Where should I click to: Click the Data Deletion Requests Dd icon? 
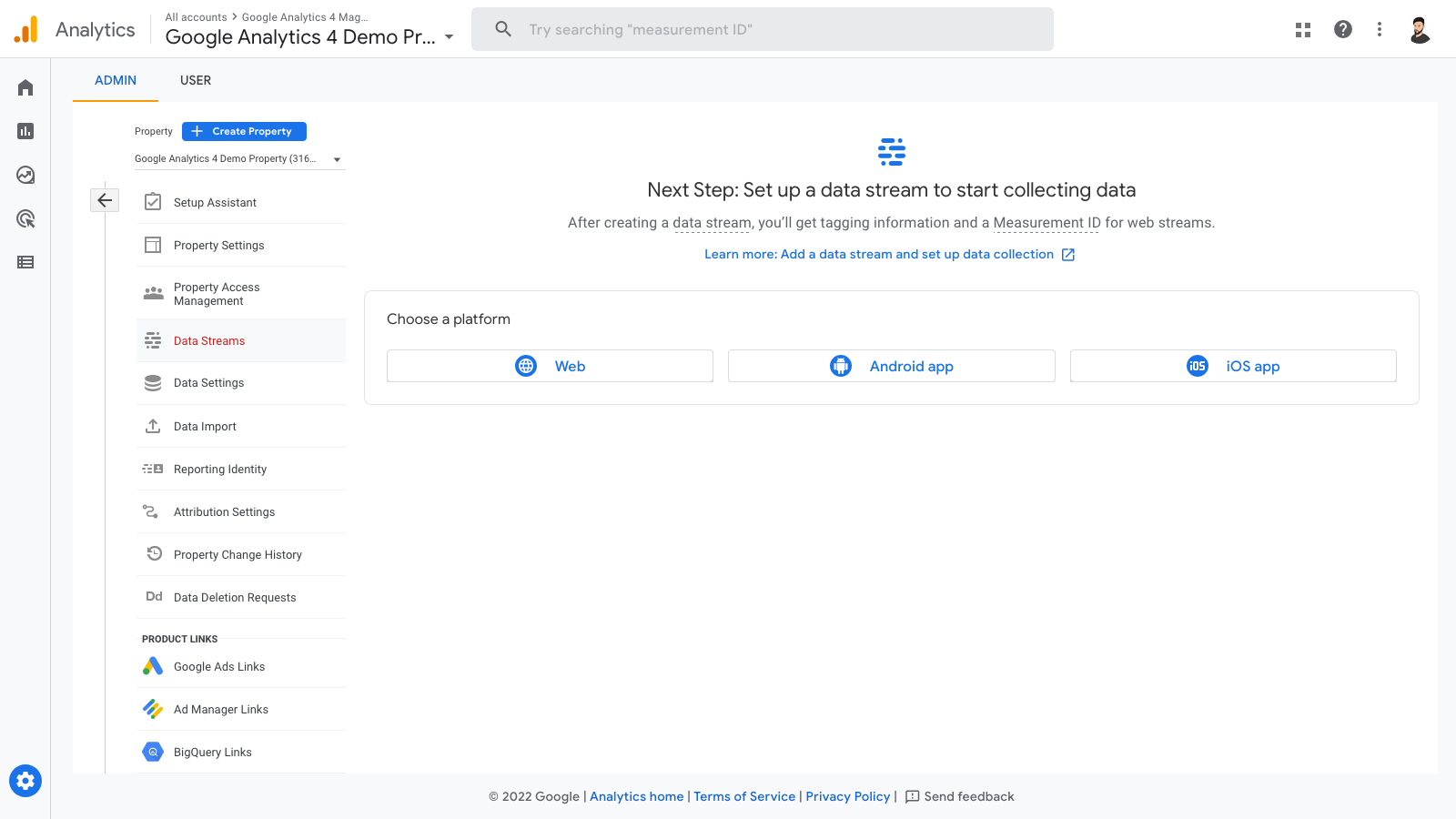point(154,596)
